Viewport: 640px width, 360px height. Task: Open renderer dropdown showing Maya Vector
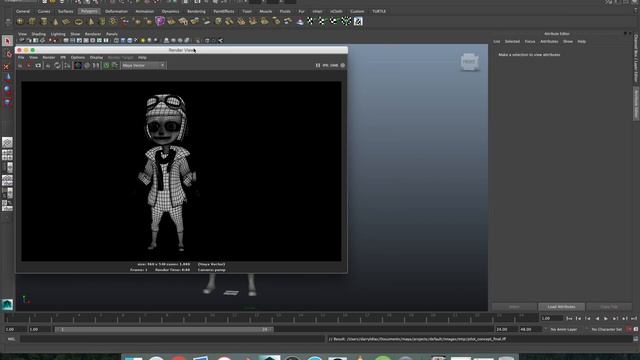pos(143,65)
